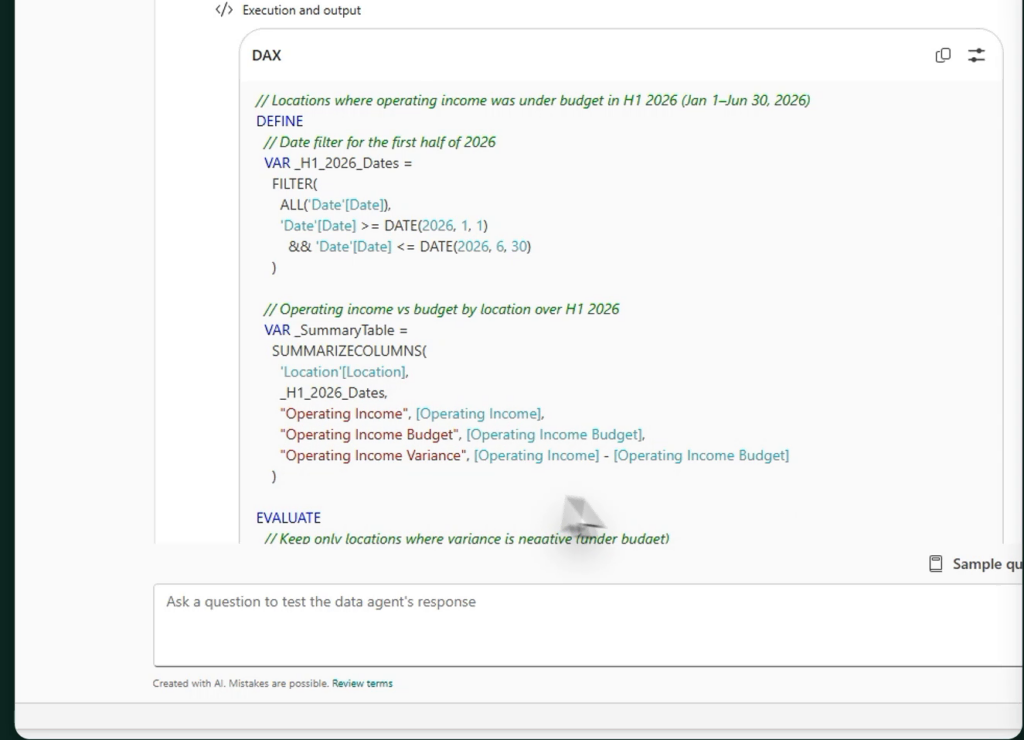1024x740 pixels.
Task: Follow the Review terms link
Action: [x=362, y=684]
